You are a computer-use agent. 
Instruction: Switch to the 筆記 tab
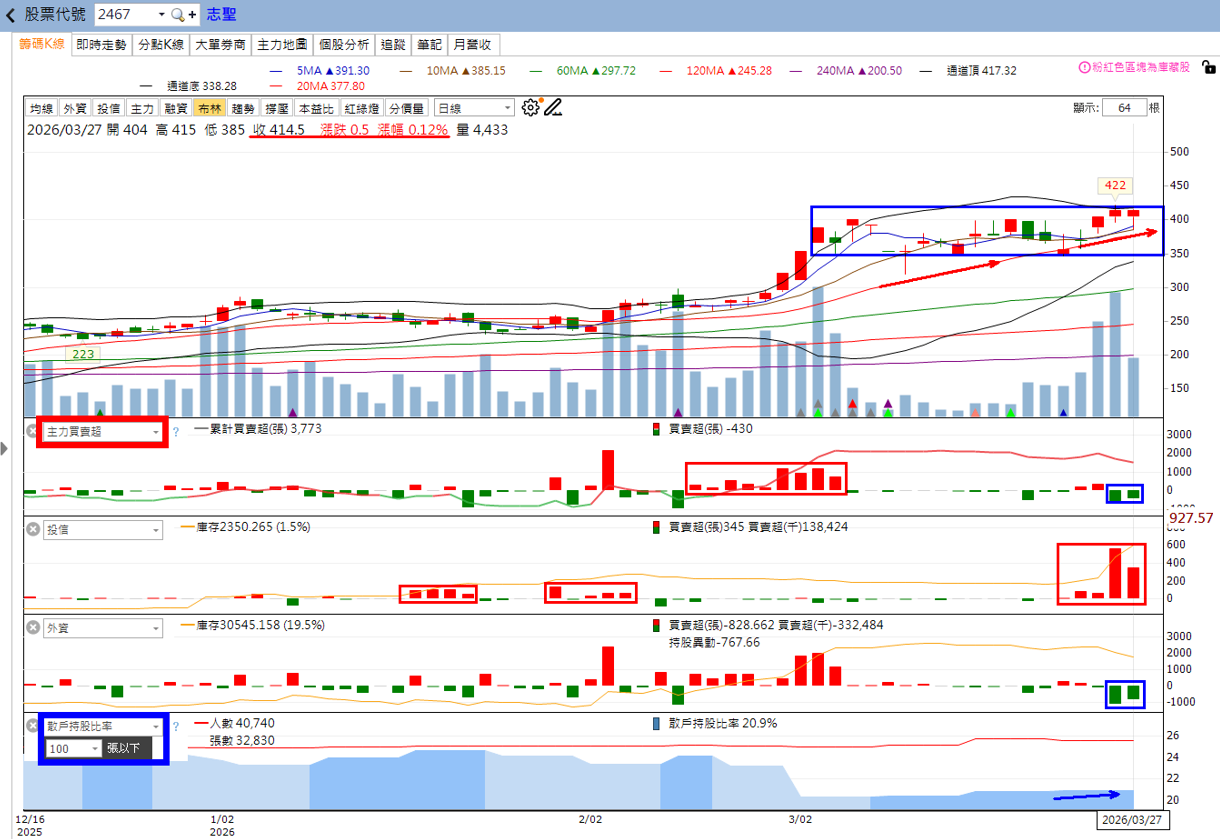pyautogui.click(x=429, y=44)
